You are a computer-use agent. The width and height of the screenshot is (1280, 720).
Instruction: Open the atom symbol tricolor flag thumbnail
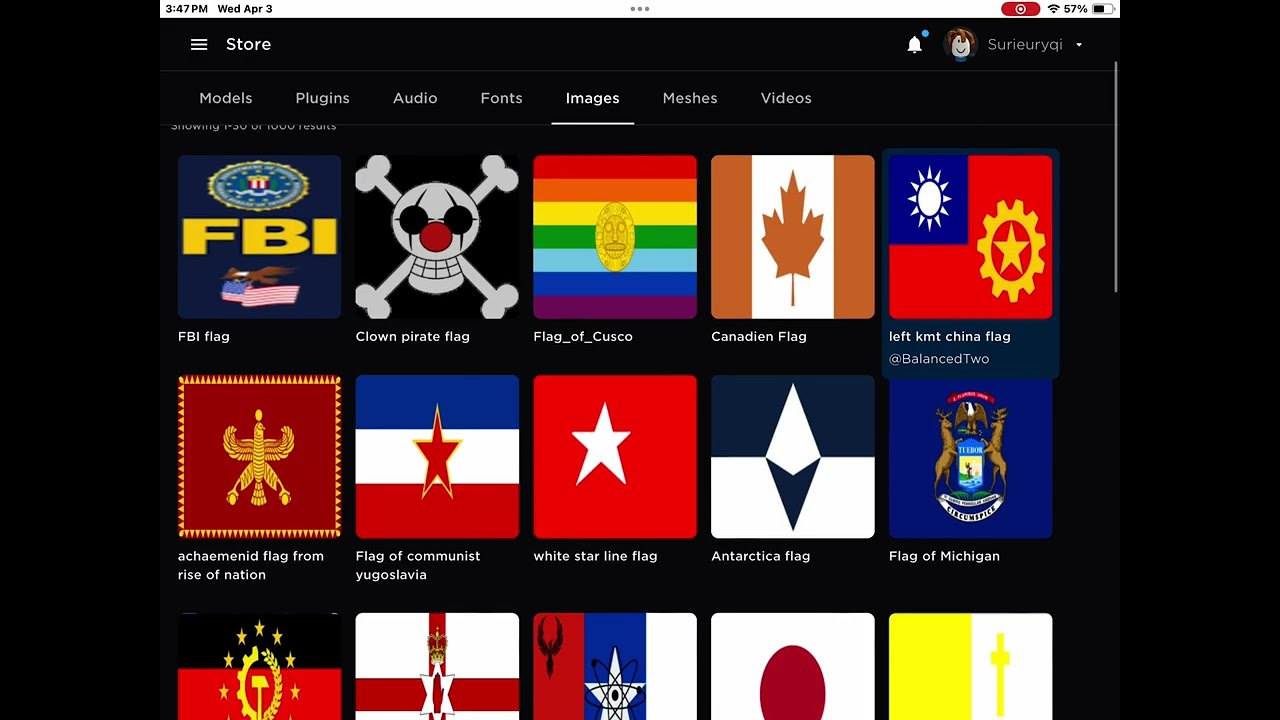click(x=615, y=666)
